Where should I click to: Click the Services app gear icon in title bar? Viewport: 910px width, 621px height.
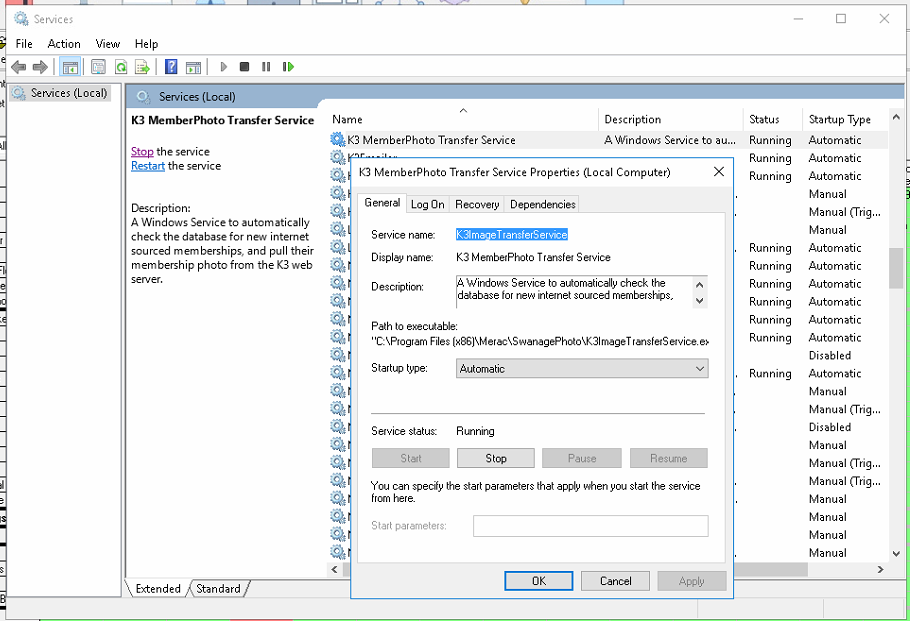click(x=21, y=19)
